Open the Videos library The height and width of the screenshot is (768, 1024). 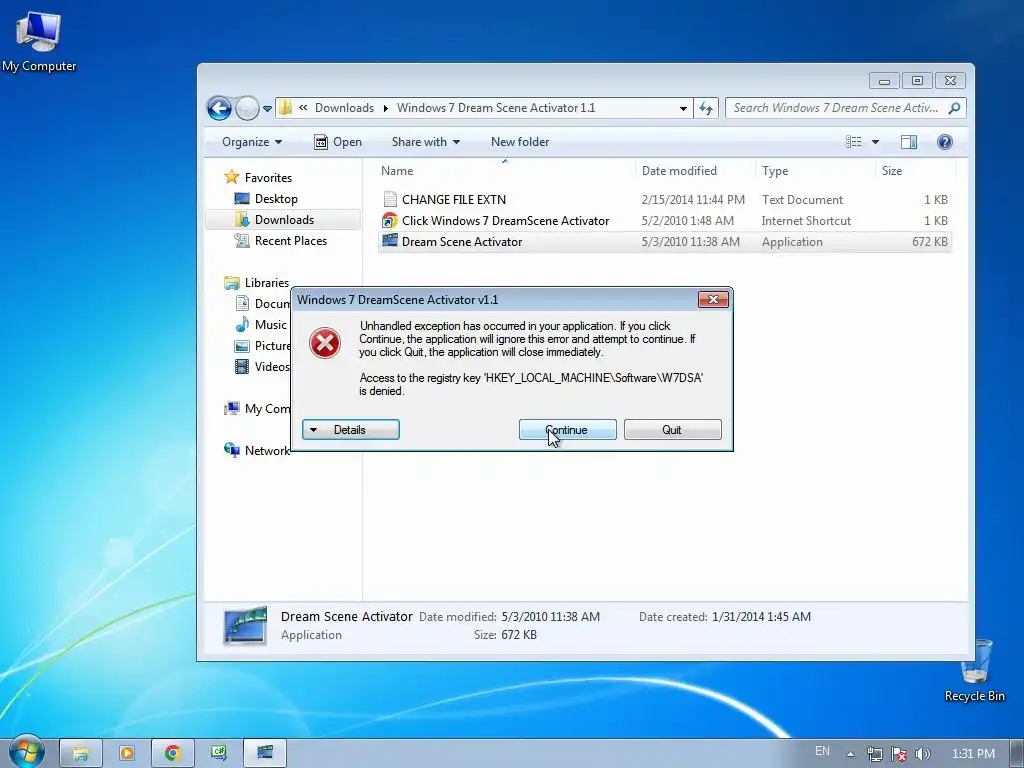coord(272,366)
